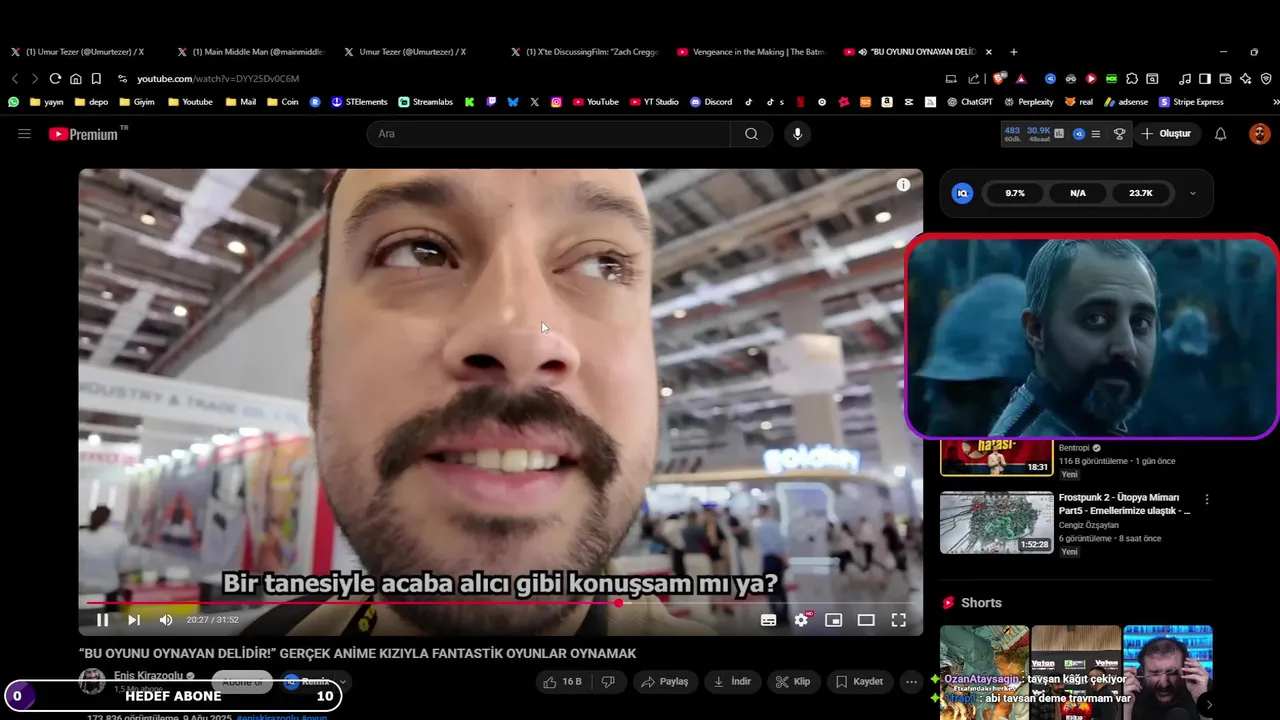
Task: Open the ChatGPT bookmark
Action: coord(970,102)
